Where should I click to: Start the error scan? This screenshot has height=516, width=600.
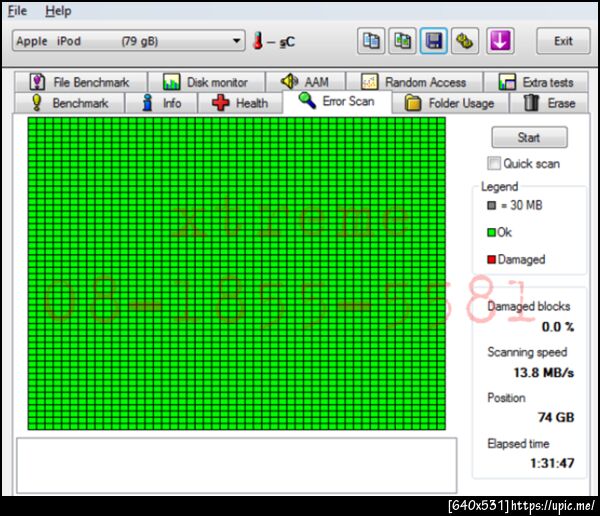pos(529,137)
